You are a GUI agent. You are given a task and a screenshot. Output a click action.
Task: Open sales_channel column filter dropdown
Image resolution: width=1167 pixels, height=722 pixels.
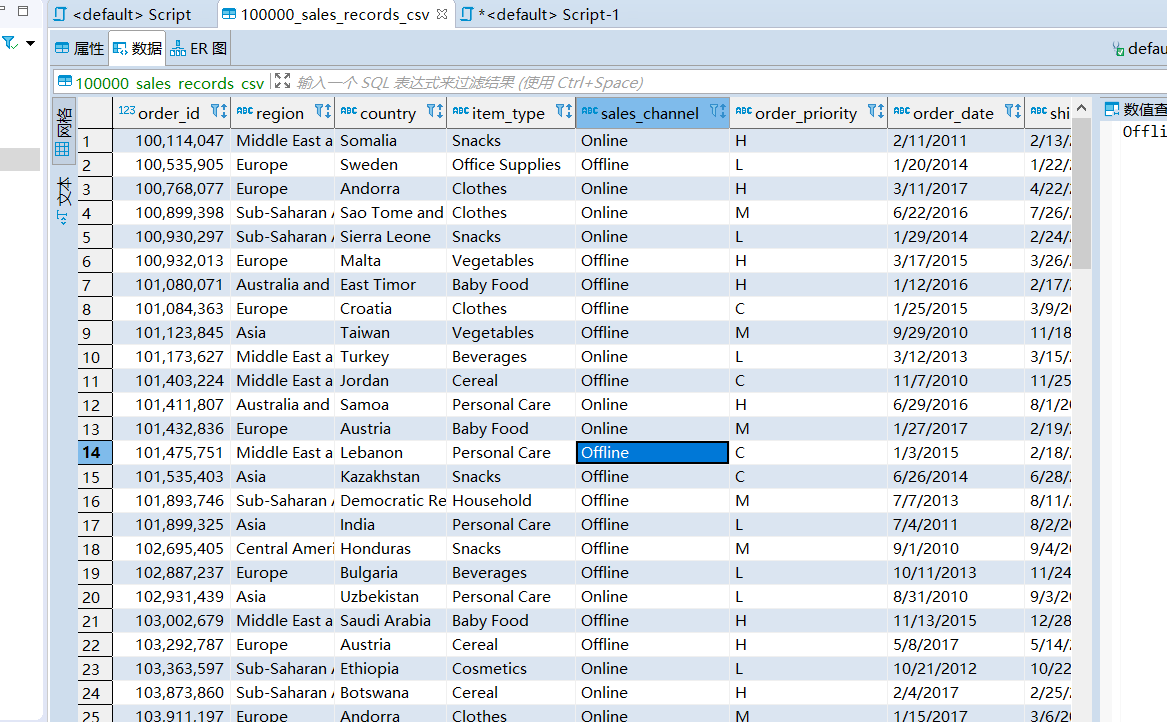click(717, 112)
